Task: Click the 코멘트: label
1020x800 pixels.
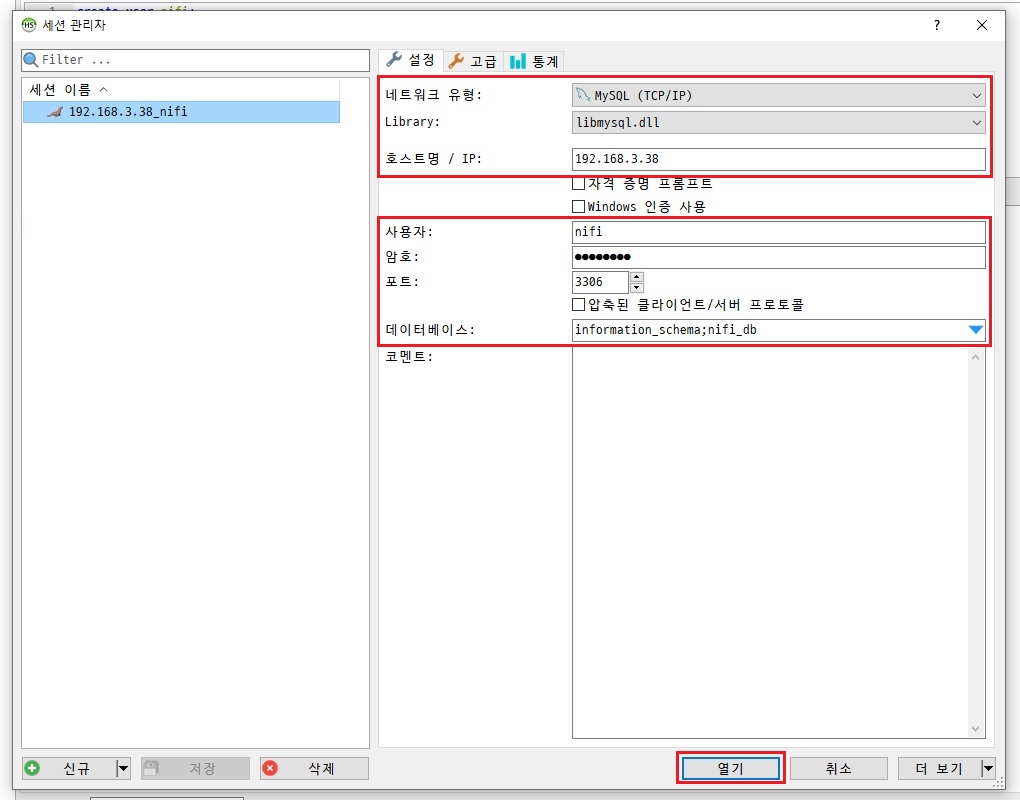Action: point(409,356)
